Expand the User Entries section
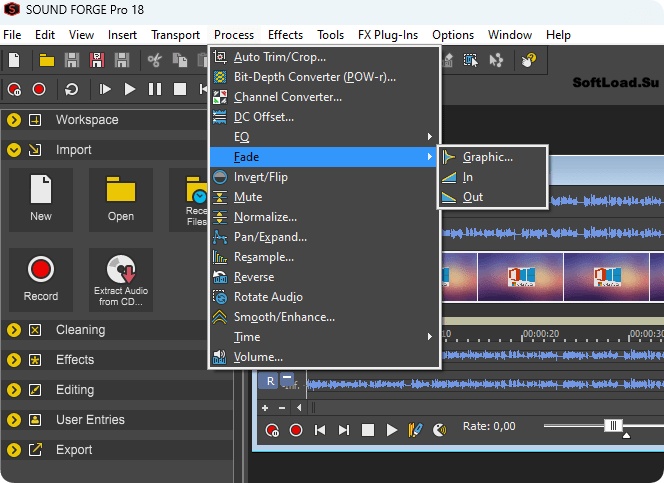The width and height of the screenshot is (664, 483). [x=14, y=420]
